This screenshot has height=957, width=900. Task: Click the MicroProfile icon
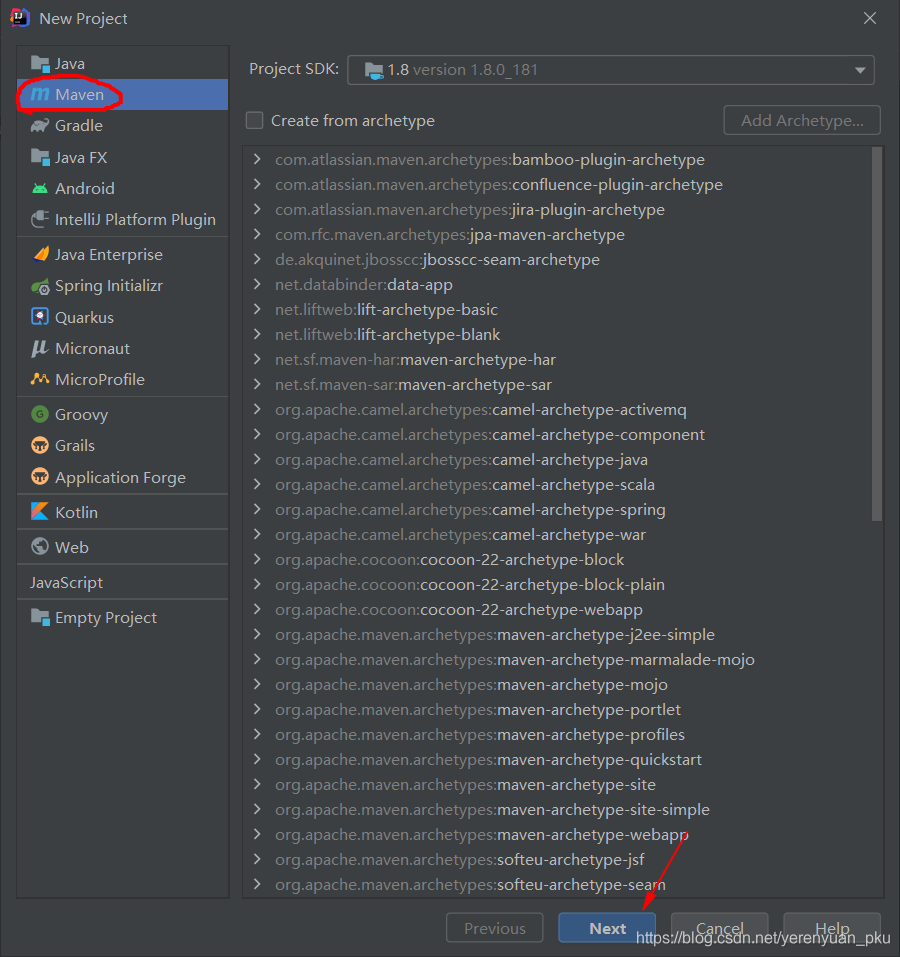40,379
